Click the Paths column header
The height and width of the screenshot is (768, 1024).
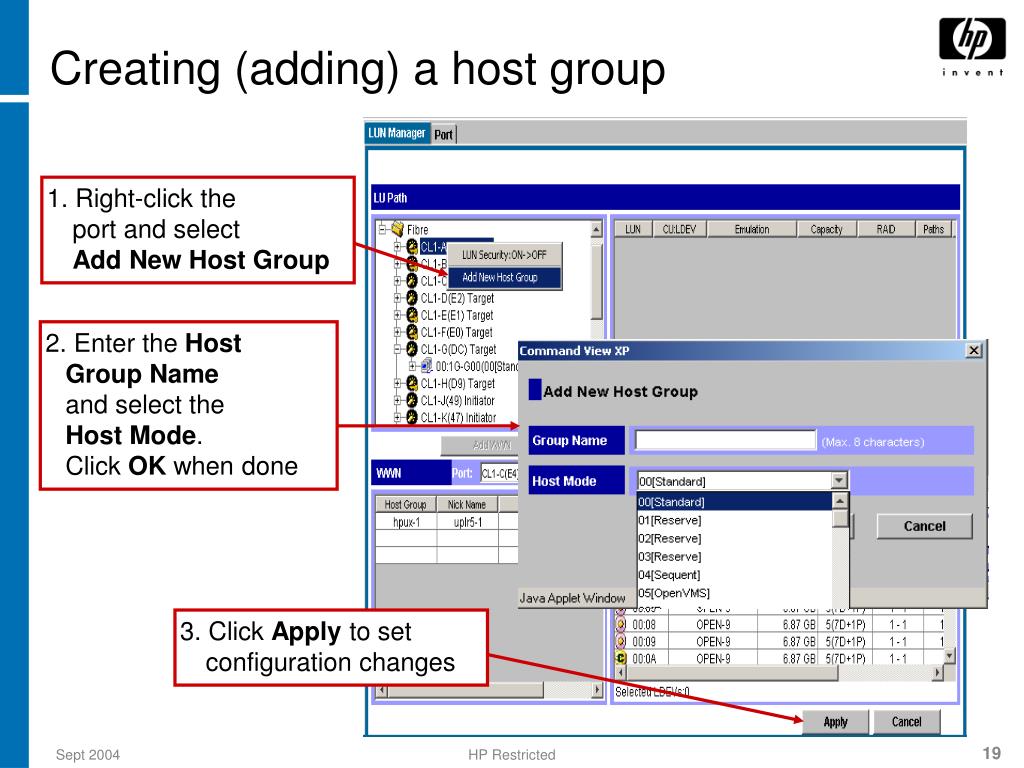pos(933,229)
